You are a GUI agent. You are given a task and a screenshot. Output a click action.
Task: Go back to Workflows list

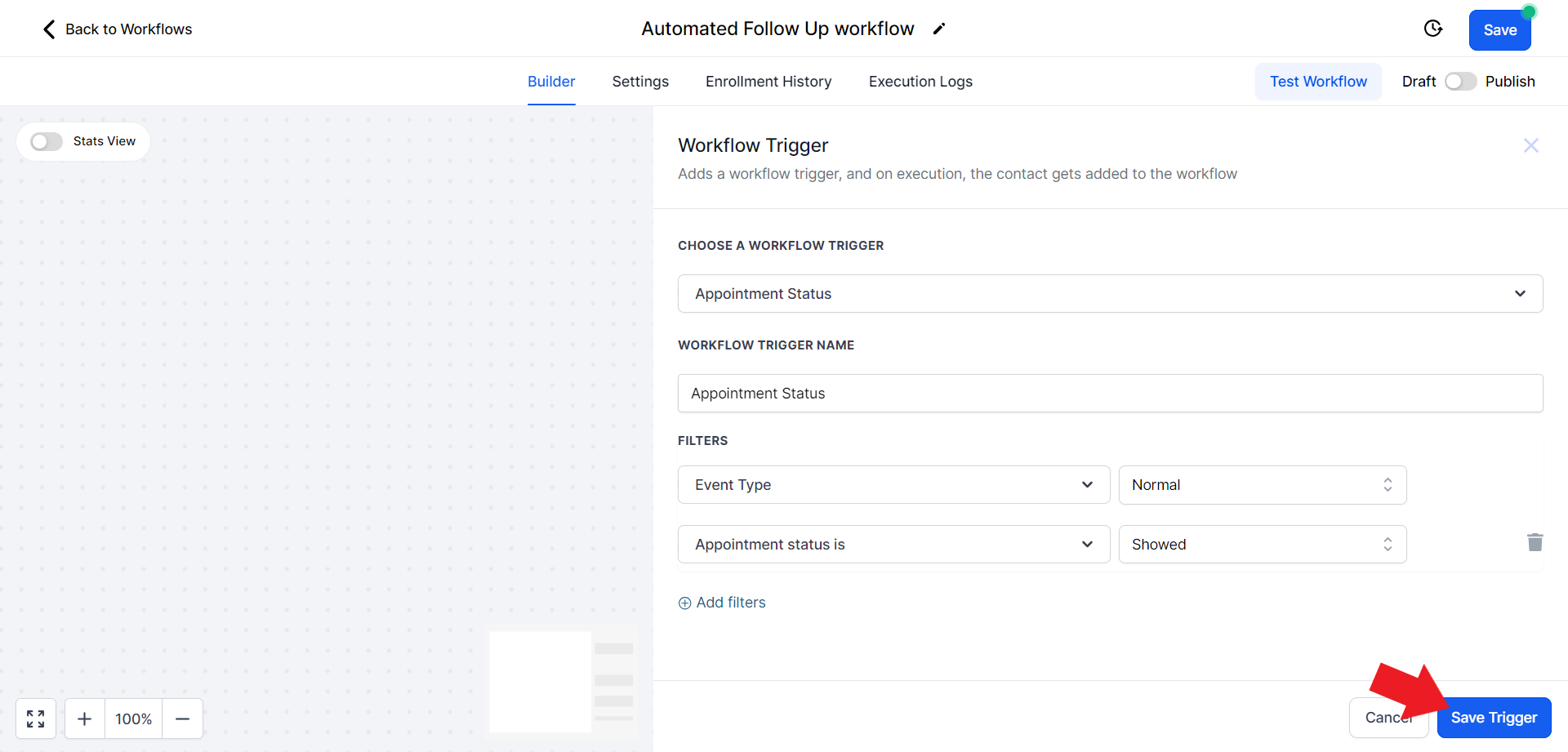[118, 29]
